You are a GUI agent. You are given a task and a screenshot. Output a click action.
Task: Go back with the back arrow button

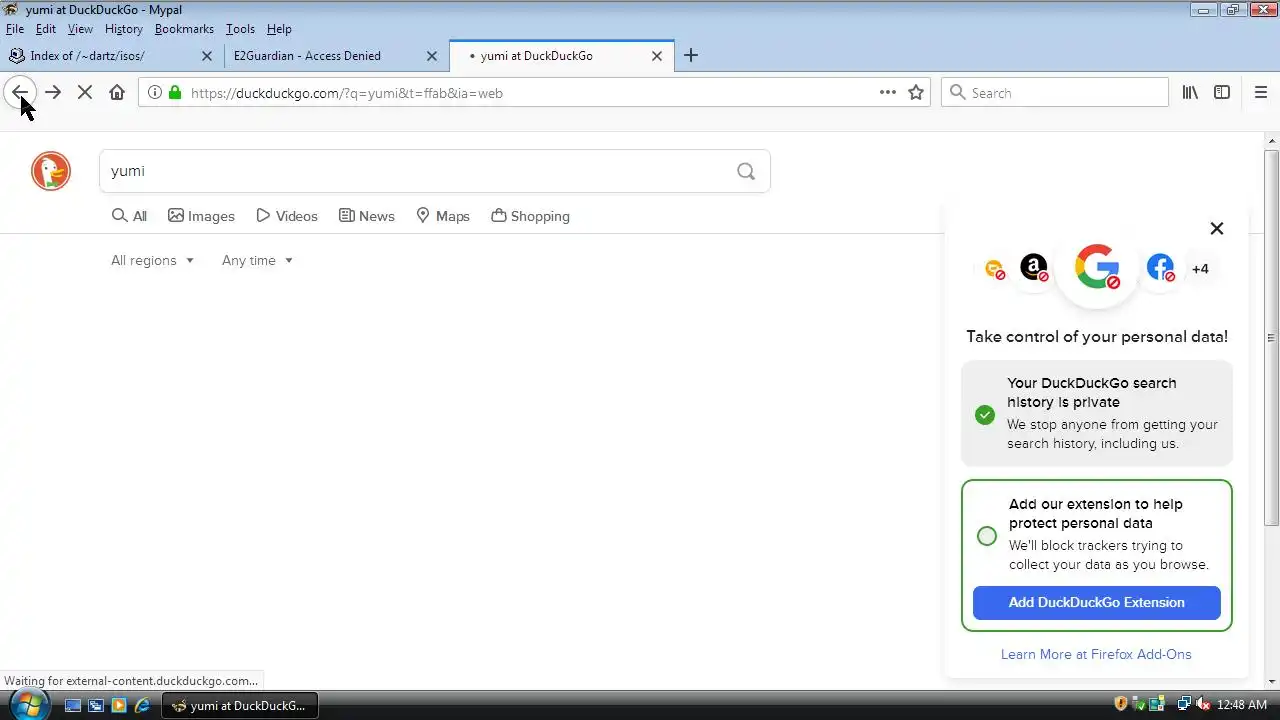click(x=20, y=92)
